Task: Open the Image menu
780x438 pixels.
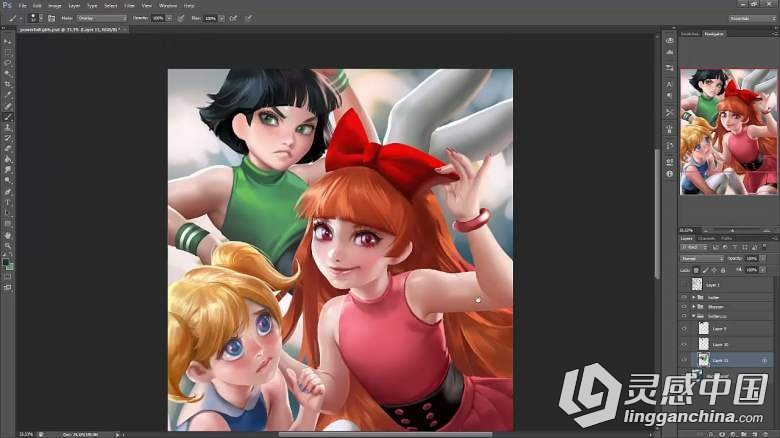Action: tap(55, 5)
